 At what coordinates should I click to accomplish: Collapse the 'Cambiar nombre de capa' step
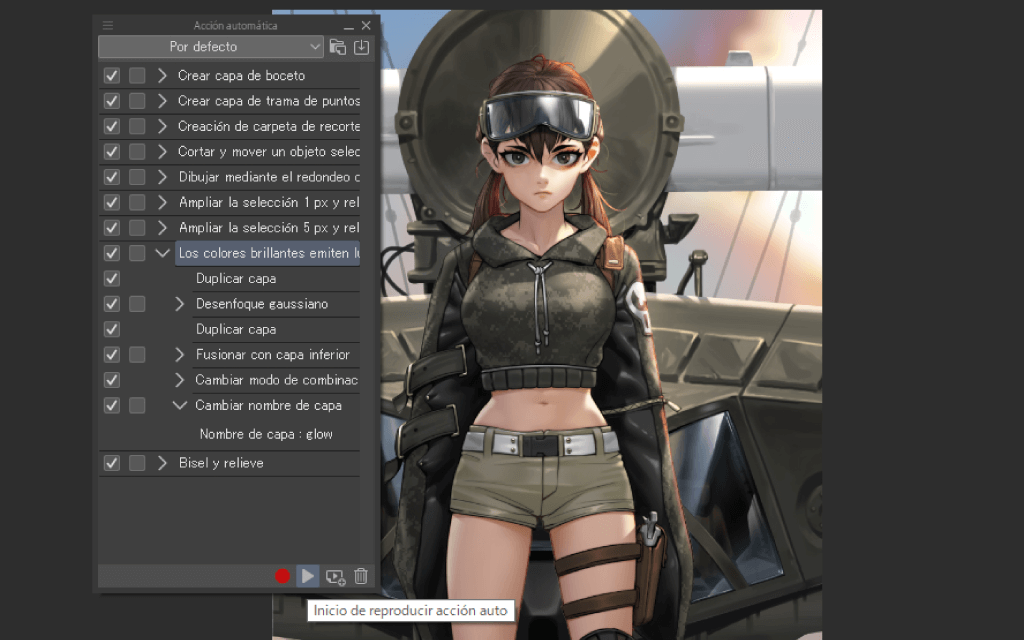point(179,405)
